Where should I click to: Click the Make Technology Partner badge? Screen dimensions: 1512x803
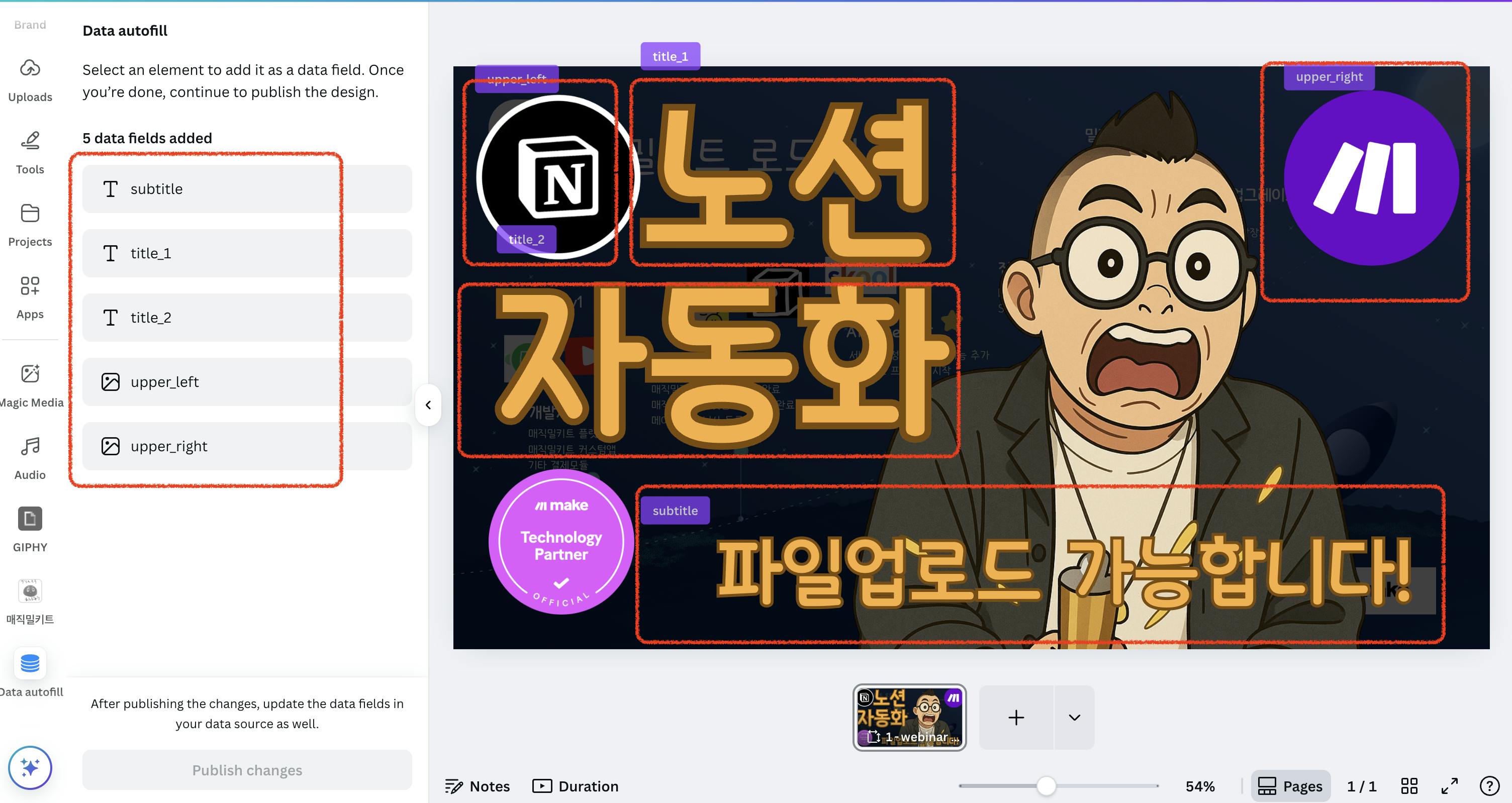[561, 542]
